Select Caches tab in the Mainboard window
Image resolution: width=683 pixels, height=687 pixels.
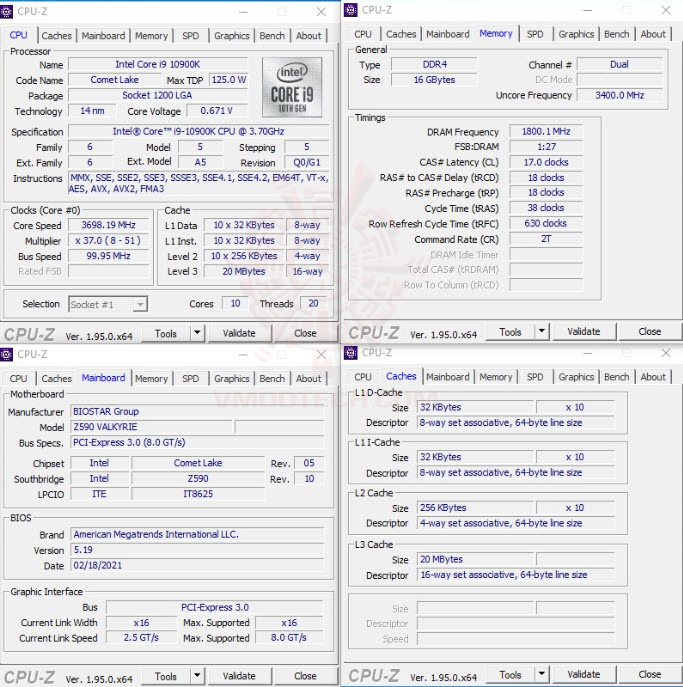click(x=57, y=379)
